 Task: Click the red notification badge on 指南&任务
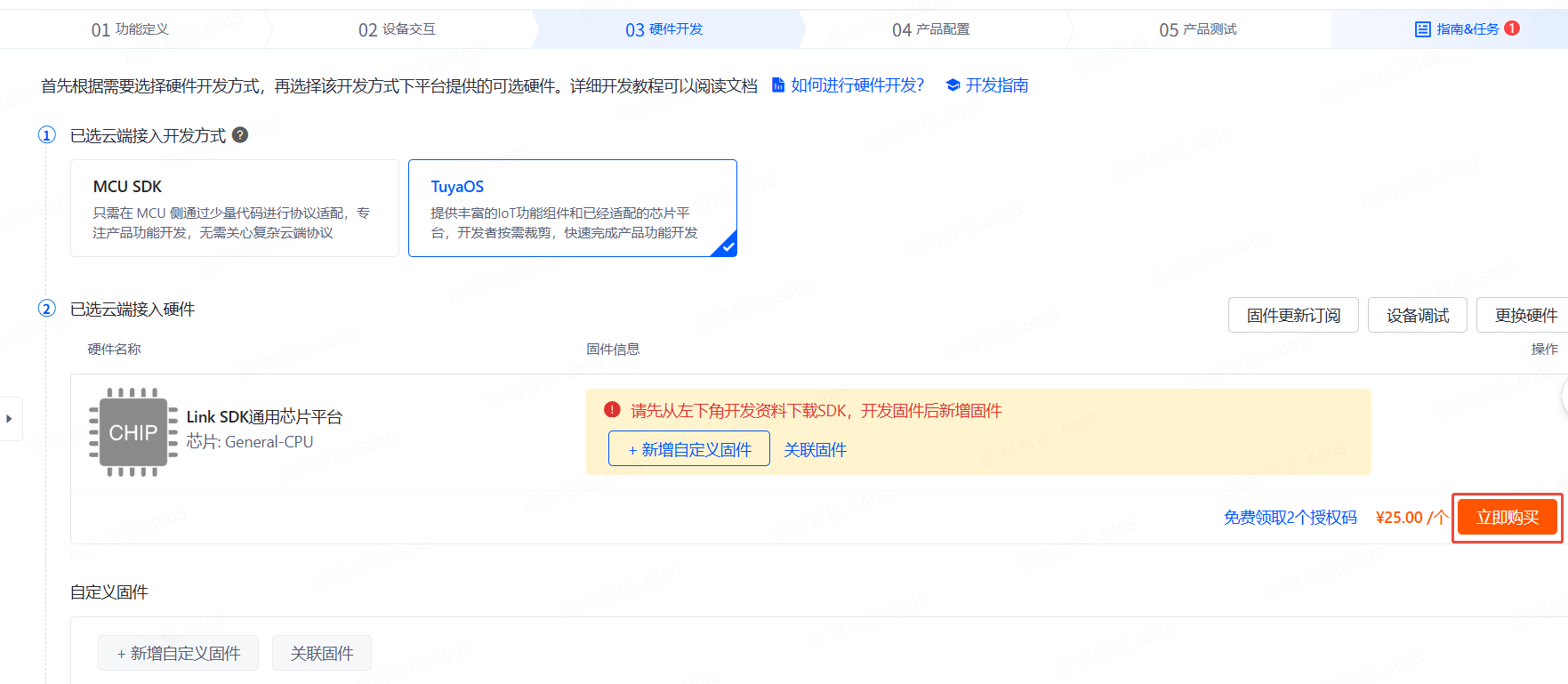(1512, 28)
